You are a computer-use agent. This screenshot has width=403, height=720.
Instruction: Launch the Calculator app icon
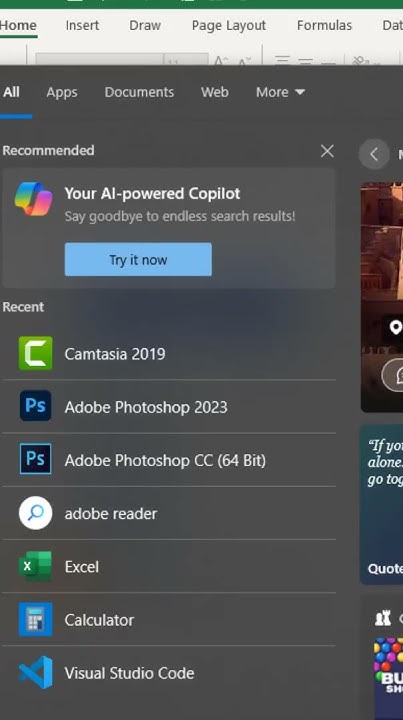35,619
